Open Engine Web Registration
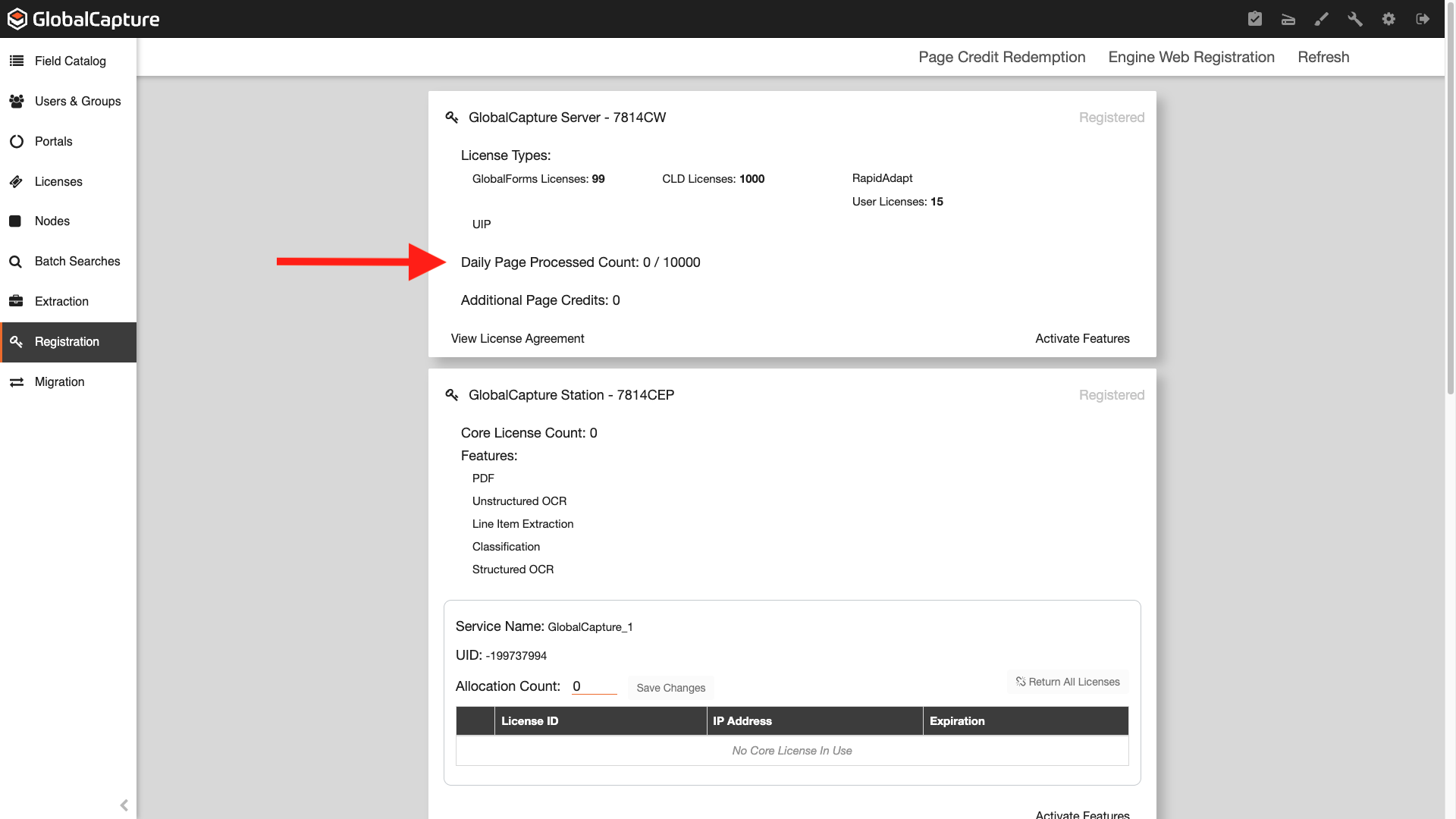The width and height of the screenshot is (1456, 819). click(1191, 57)
